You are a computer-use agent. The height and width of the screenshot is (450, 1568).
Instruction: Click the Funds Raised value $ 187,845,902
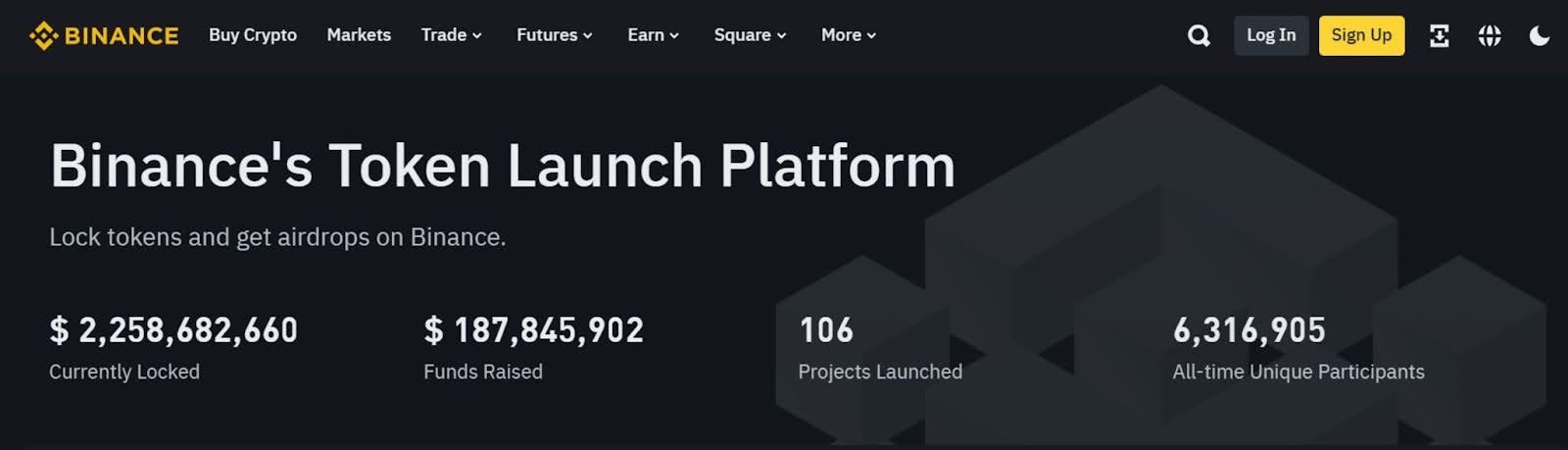[534, 330]
